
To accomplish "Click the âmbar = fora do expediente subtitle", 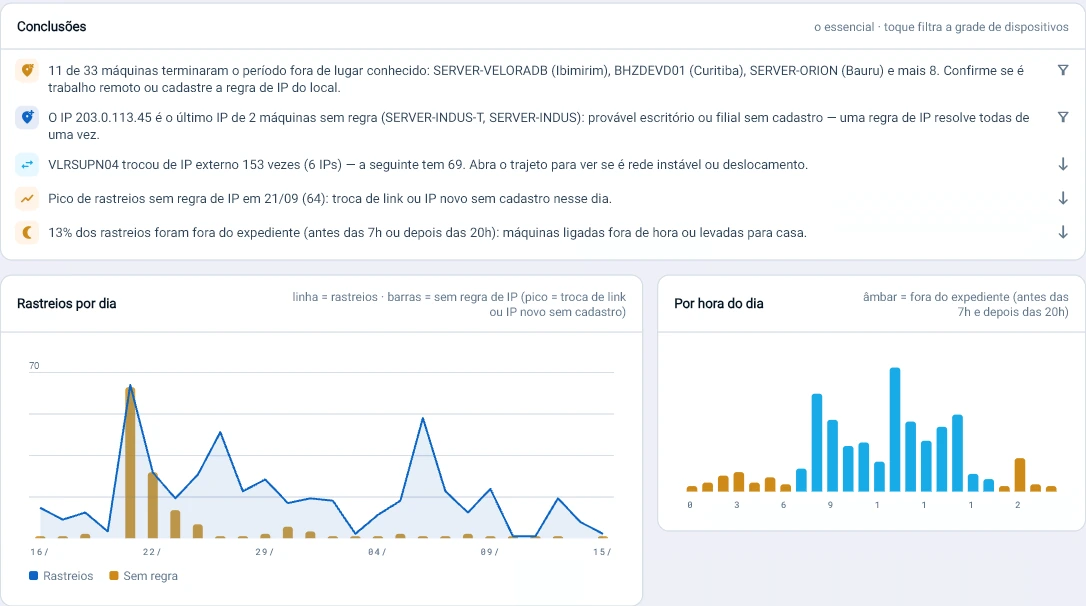I will pyautogui.click(x=965, y=305).
